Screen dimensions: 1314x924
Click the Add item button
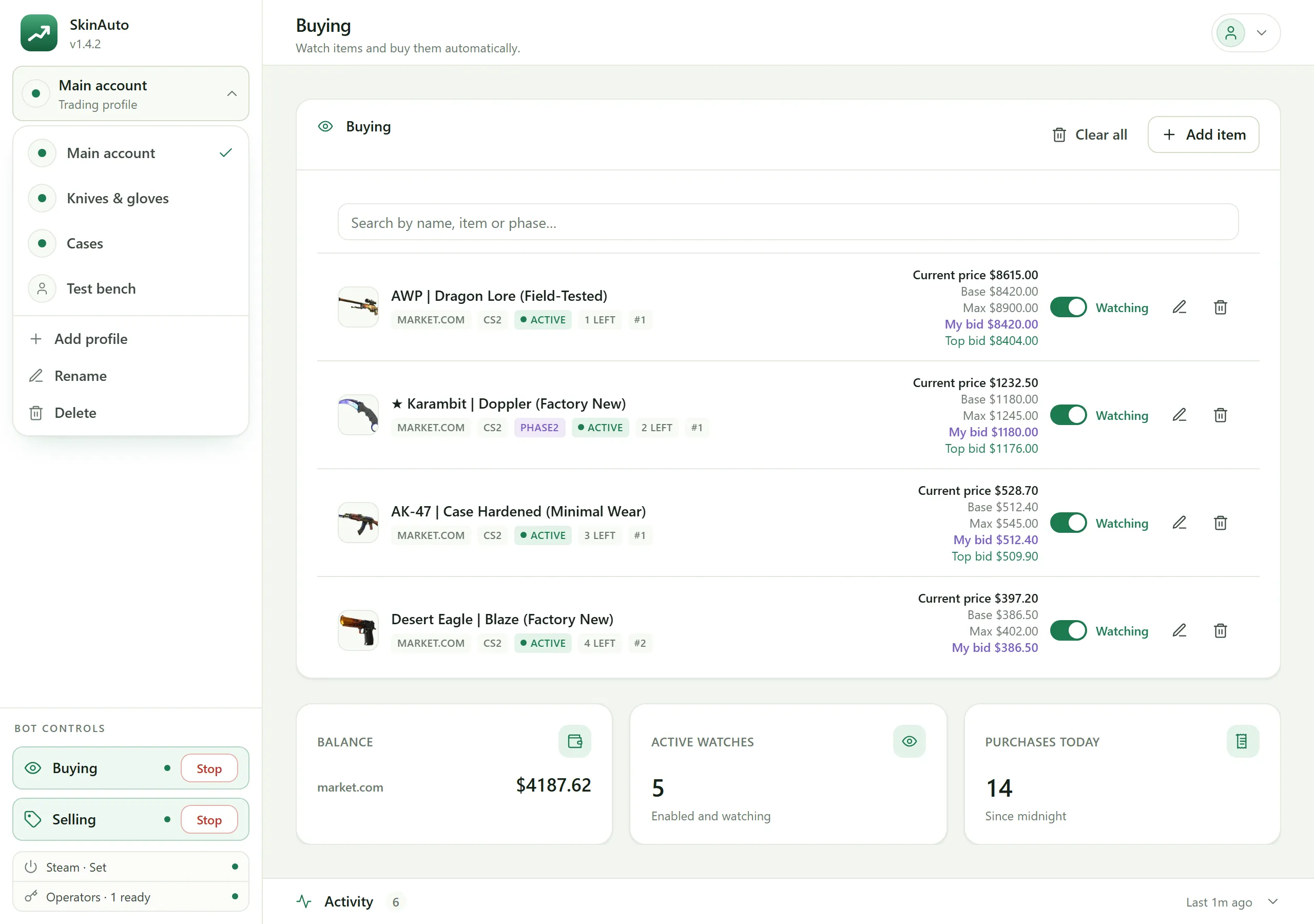tap(1203, 134)
